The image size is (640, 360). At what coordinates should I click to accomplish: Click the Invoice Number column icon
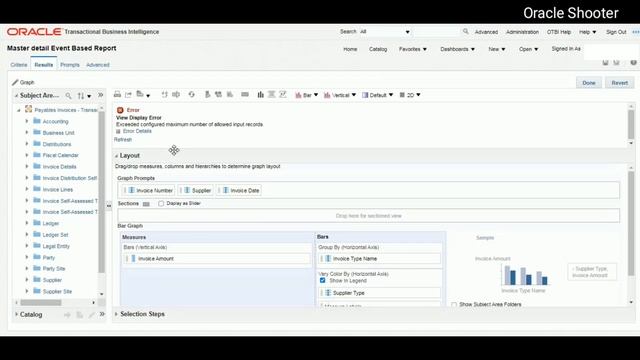pos(131,190)
